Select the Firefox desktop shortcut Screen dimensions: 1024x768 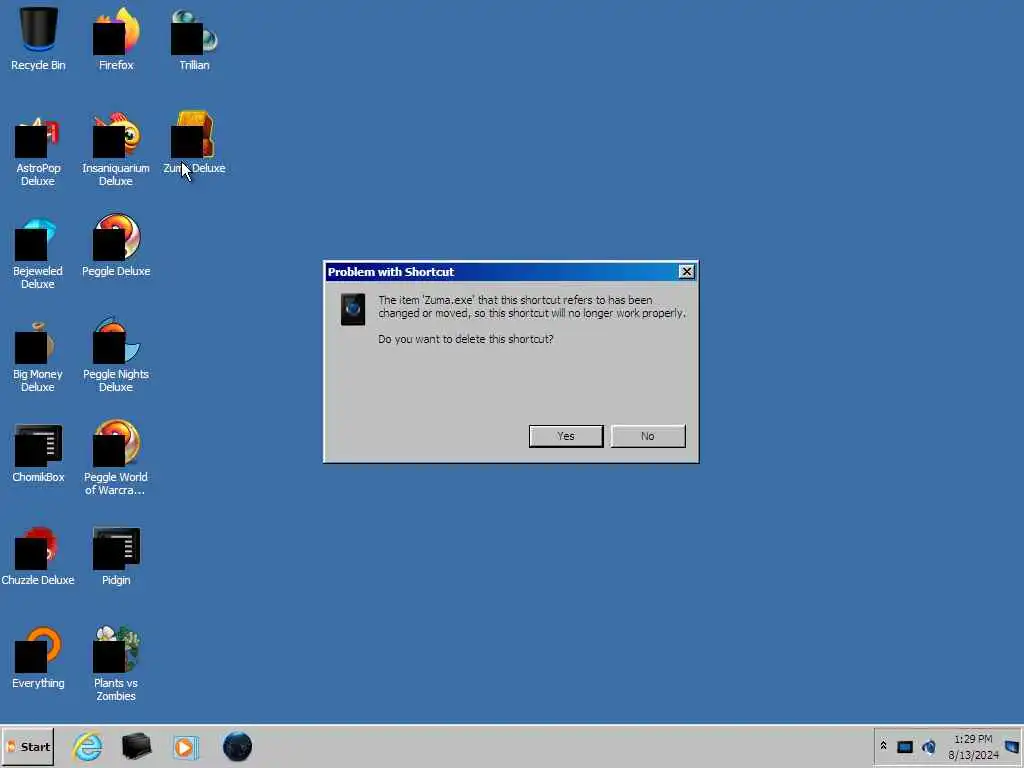point(116,39)
